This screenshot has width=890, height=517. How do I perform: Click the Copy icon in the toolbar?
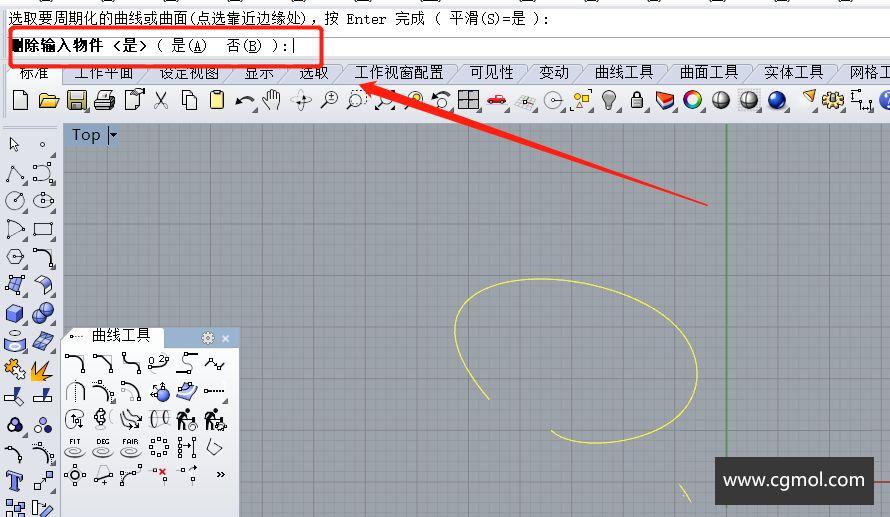(x=189, y=100)
